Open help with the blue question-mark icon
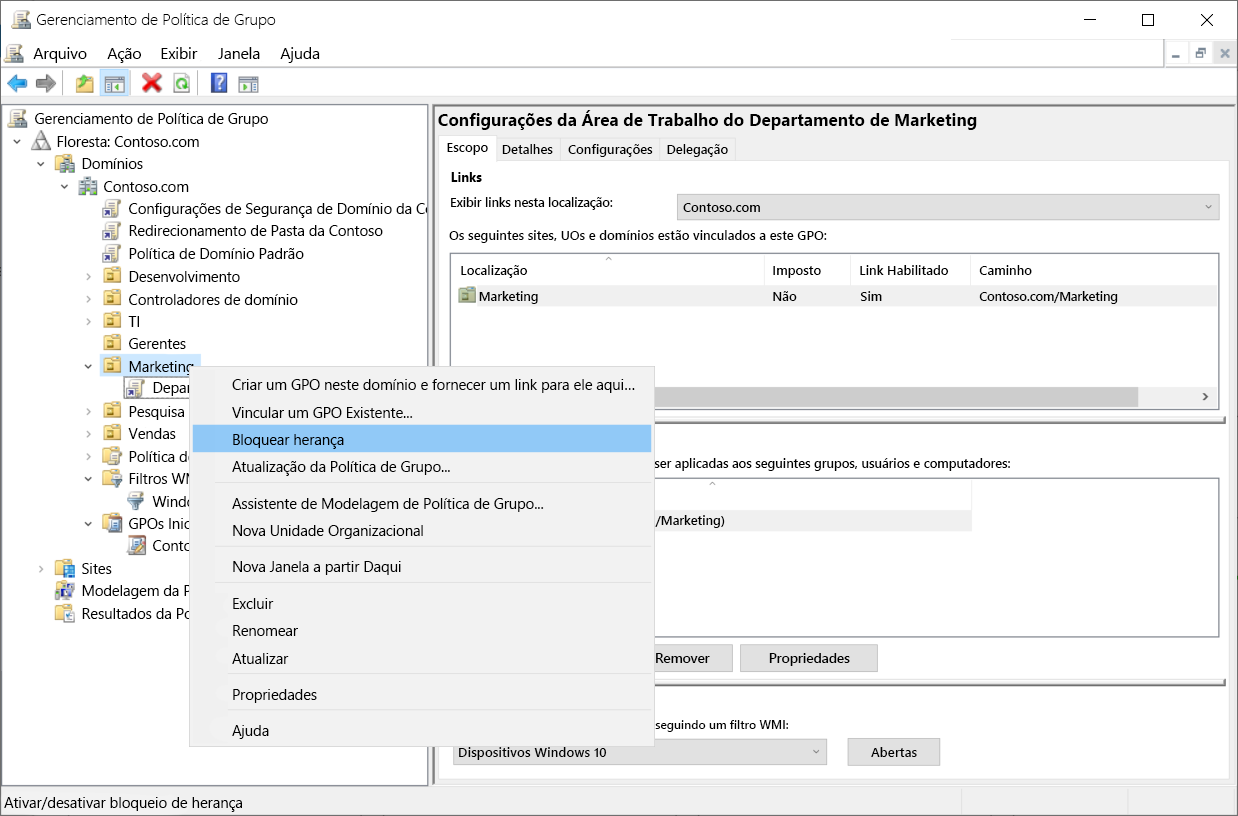Viewport: 1238px width, 816px height. (219, 83)
